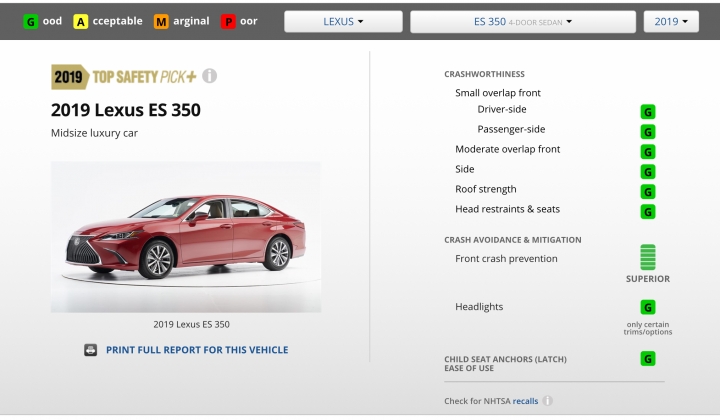Click the only certain trims/options note
Viewport: 720px width, 420px height.
pyautogui.click(x=648, y=328)
